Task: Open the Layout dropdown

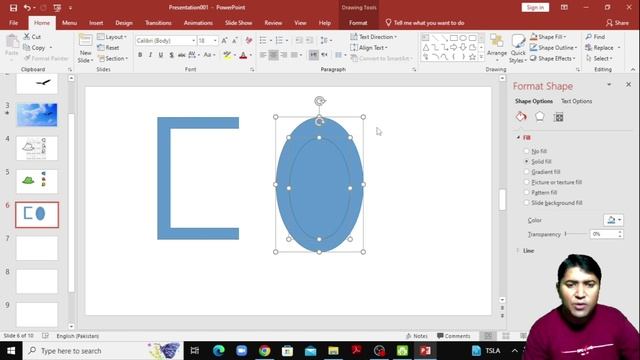Action: coord(112,37)
